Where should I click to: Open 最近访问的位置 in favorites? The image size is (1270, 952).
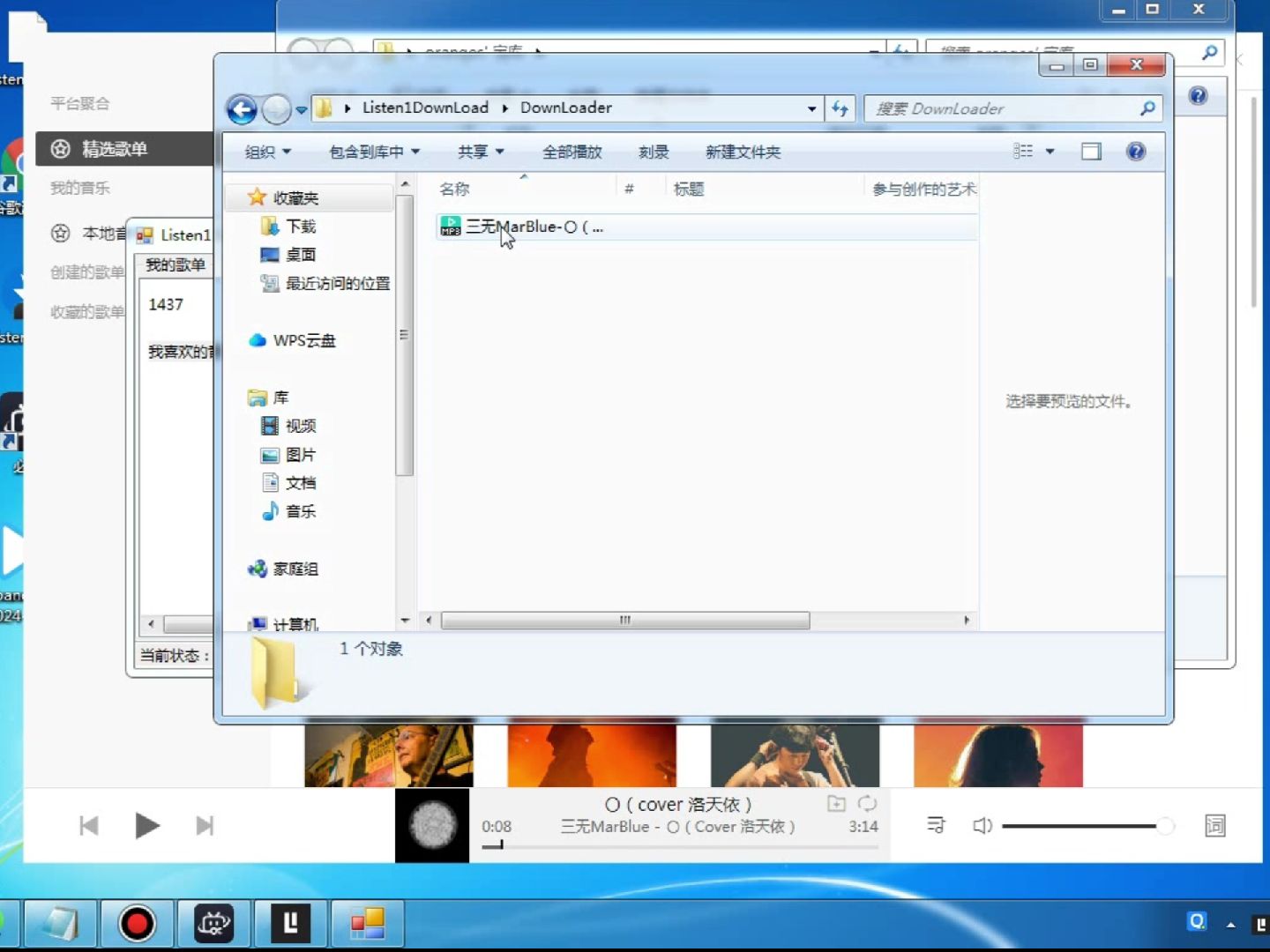tap(337, 283)
